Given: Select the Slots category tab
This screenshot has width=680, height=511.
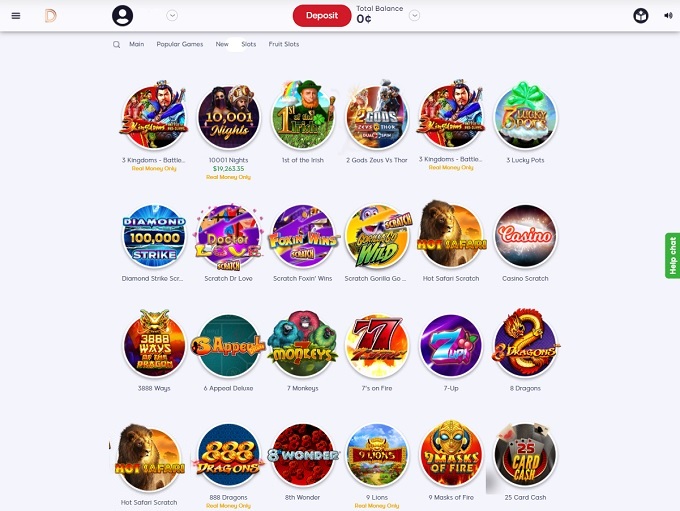Looking at the screenshot, I should click(248, 44).
